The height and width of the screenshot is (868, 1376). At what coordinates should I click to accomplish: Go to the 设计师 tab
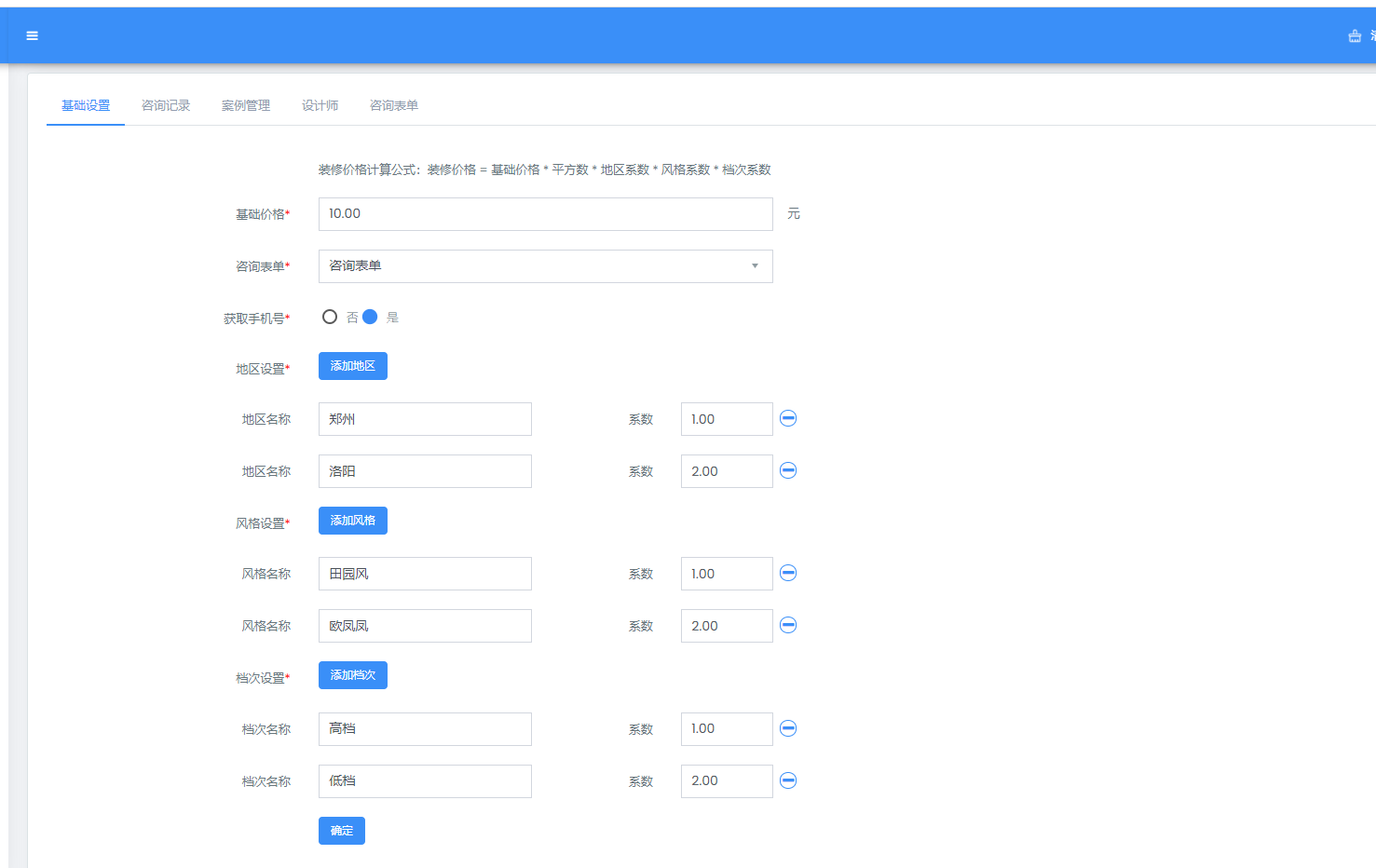pyautogui.click(x=320, y=105)
